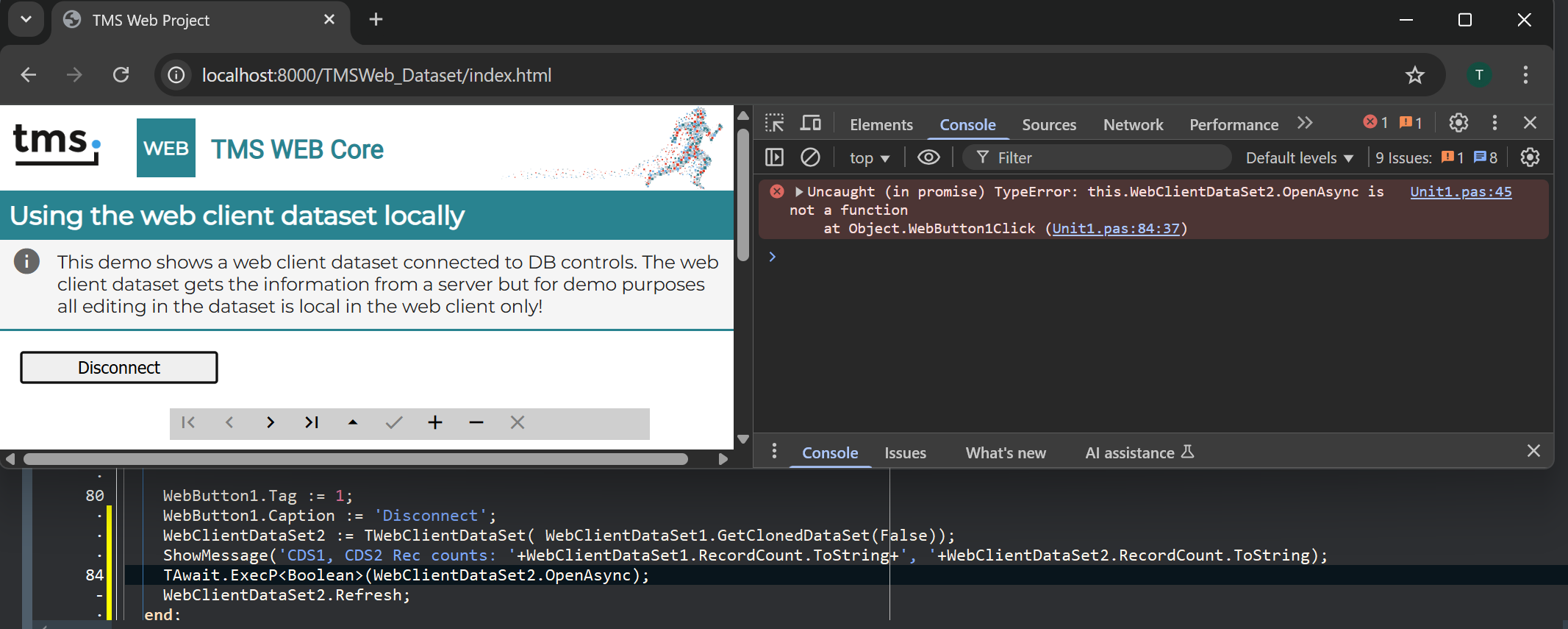The height and width of the screenshot is (629, 1568).
Task: Open the top execution context dropdown
Action: click(870, 158)
